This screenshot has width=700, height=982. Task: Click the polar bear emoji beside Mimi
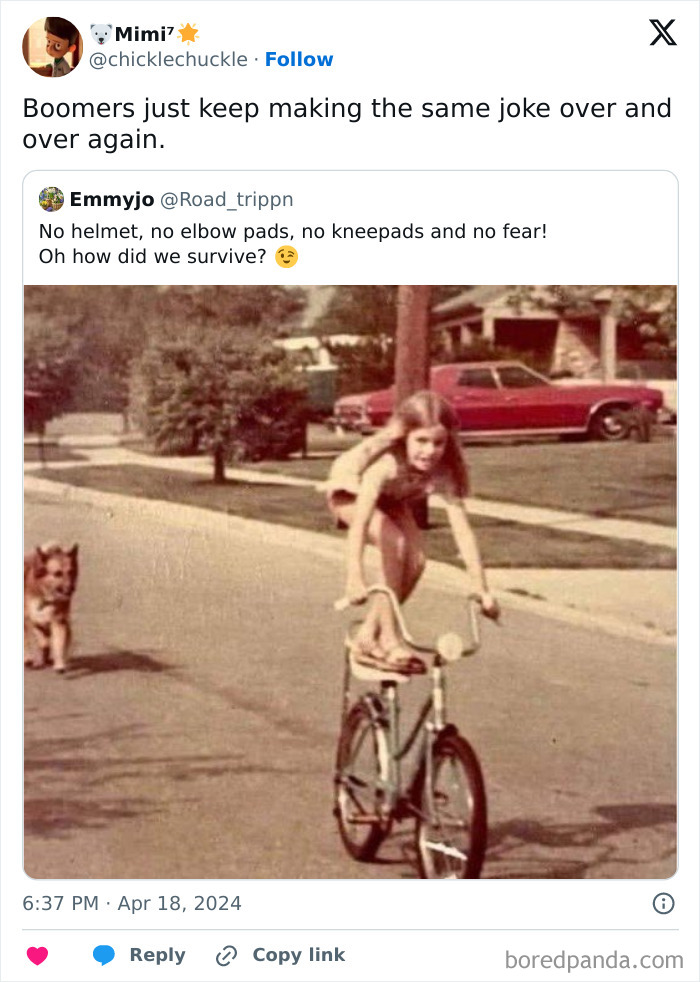(x=101, y=34)
